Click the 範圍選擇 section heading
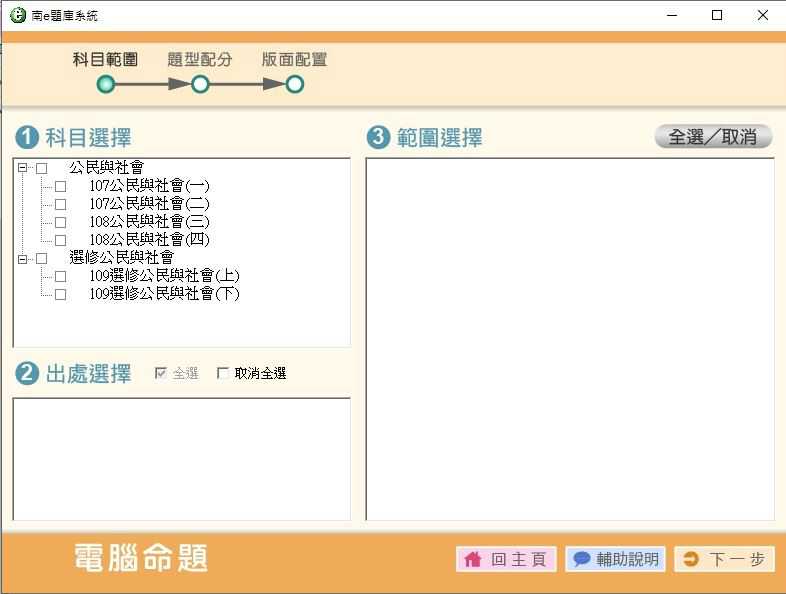 [x=440, y=138]
